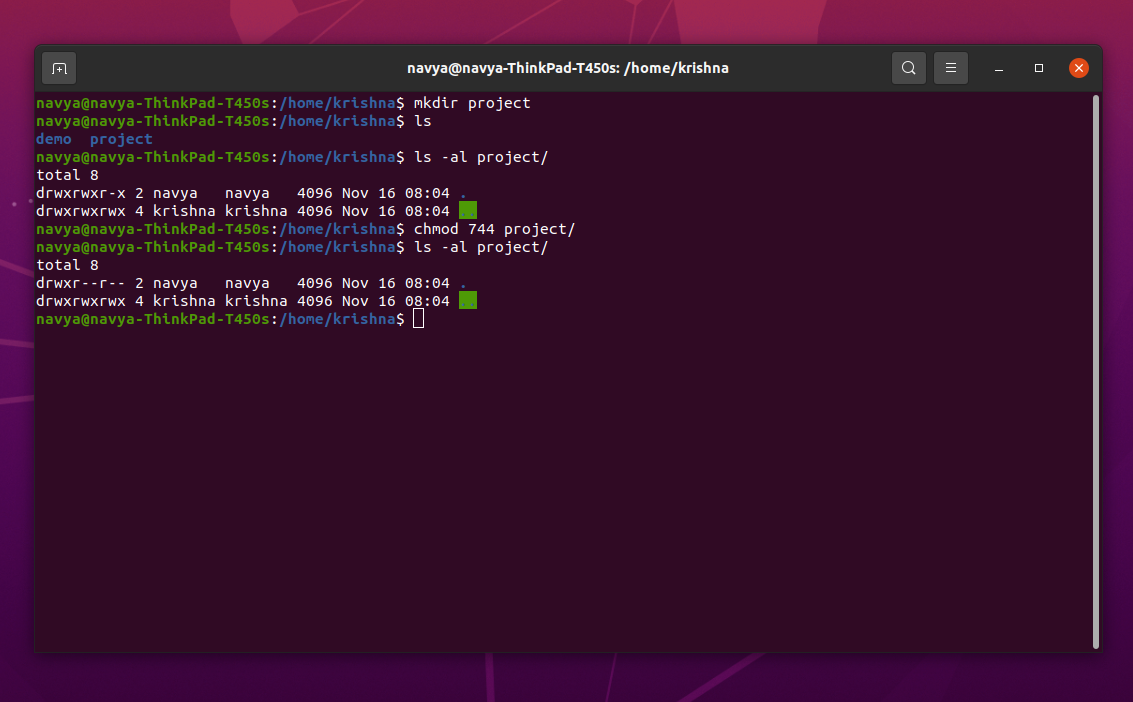Click the 'mkdir project' command text
The width and height of the screenshot is (1133, 702).
coord(472,102)
